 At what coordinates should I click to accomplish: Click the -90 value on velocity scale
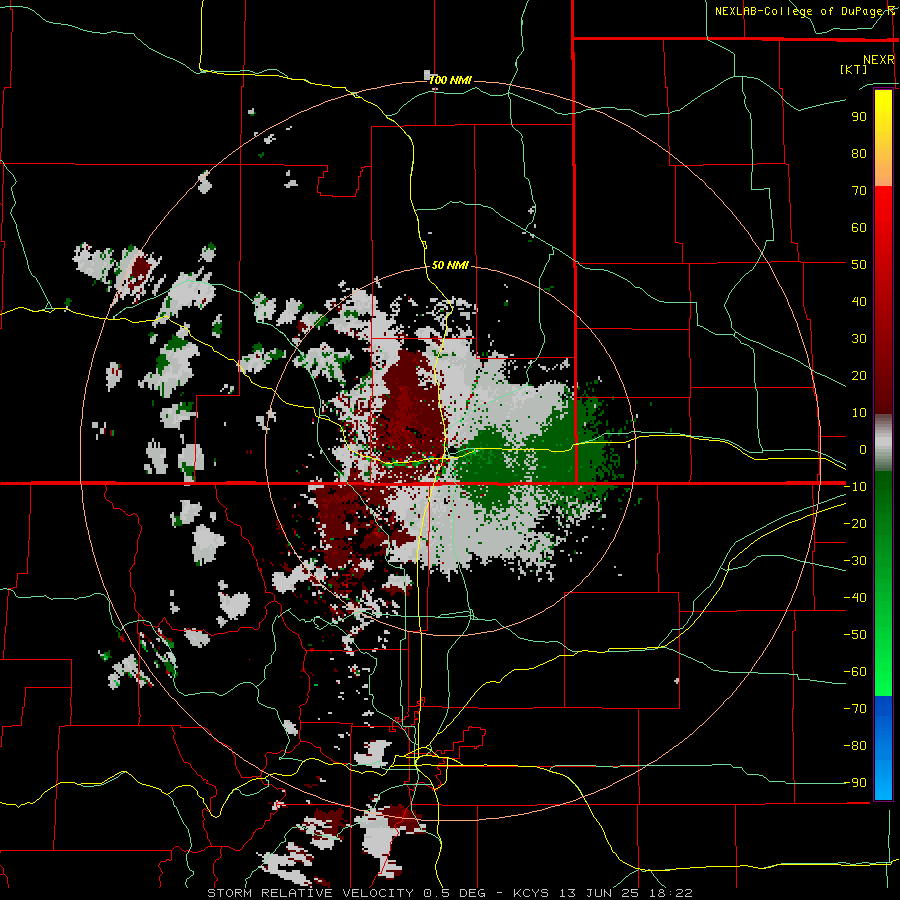point(855,783)
